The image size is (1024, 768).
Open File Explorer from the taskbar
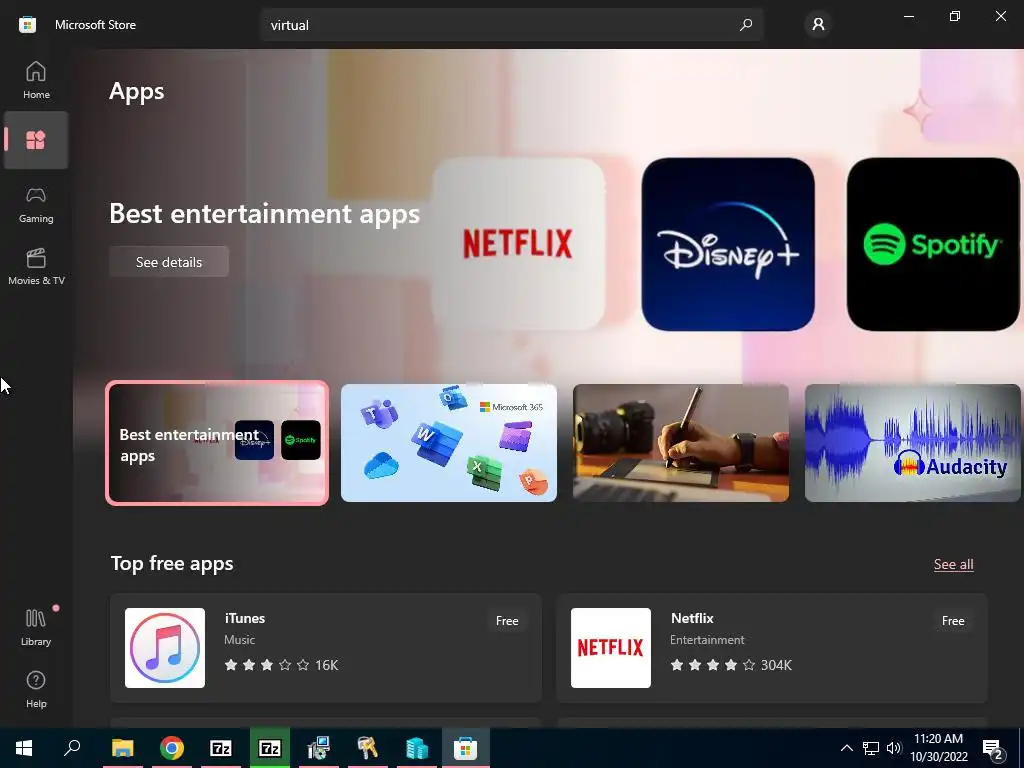[x=122, y=748]
